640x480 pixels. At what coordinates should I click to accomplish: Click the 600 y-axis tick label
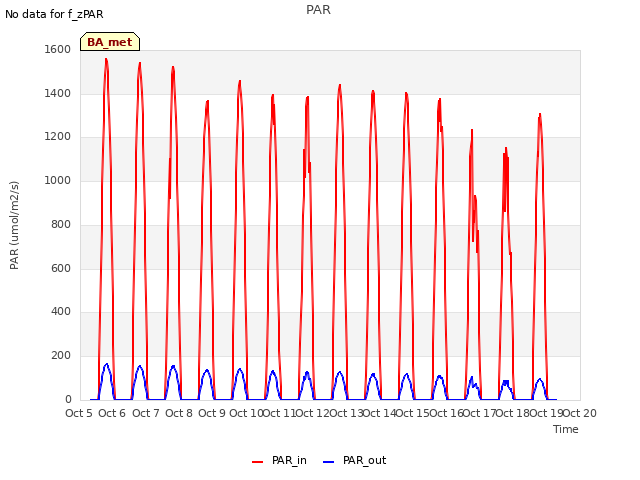[61, 268]
